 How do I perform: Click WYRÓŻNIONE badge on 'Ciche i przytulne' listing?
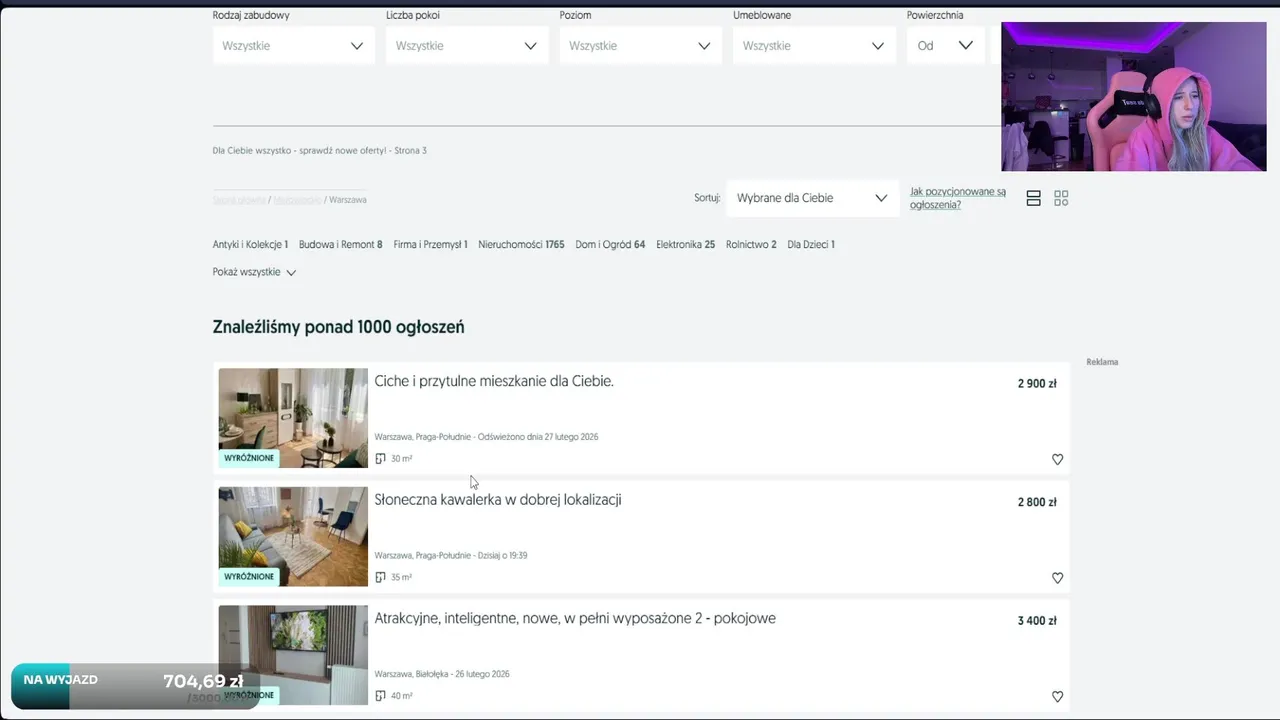pos(249,458)
